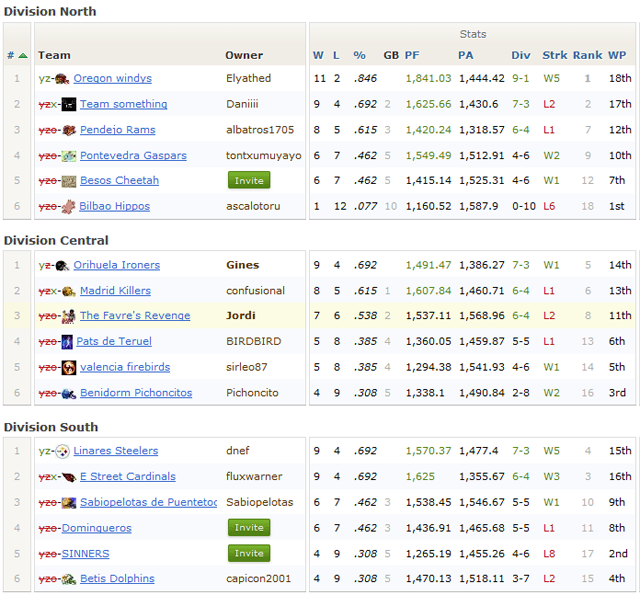Click the E Street Cardinals logo
The height and width of the screenshot is (595, 640).
pos(69,477)
